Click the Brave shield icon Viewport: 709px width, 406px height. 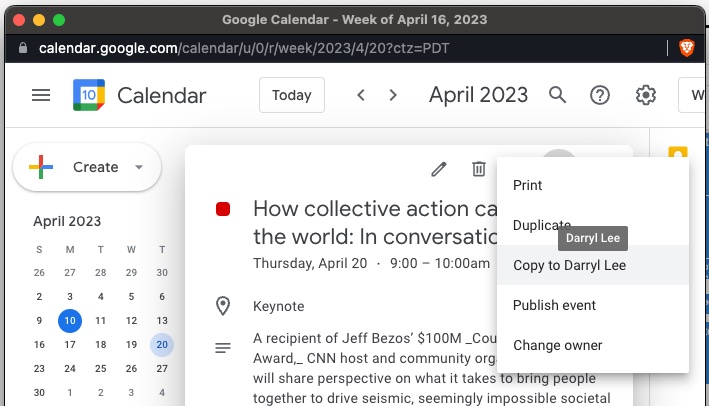(x=686, y=48)
